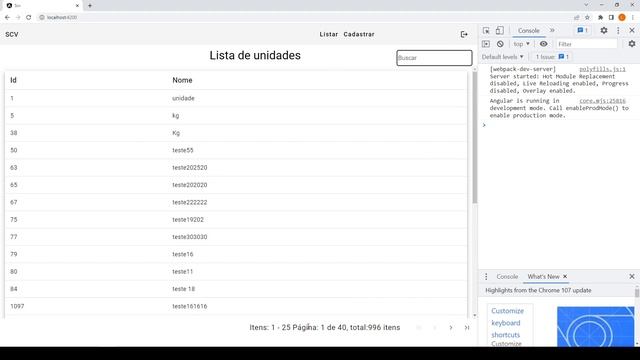Click the Nome column header
Image resolution: width=640 pixels, height=360 pixels.
(182, 80)
